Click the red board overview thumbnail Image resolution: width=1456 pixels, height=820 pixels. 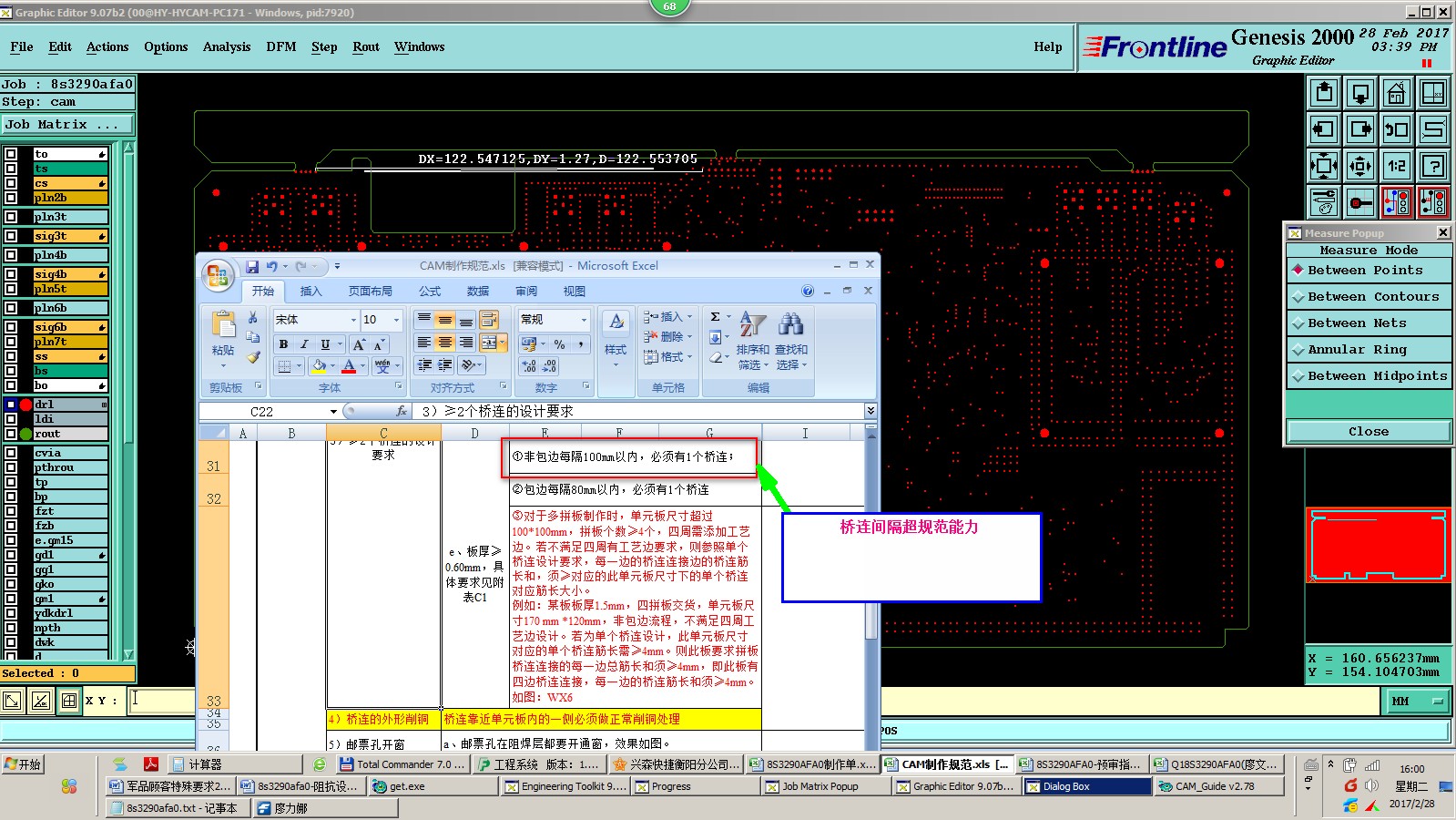pyautogui.click(x=1378, y=546)
